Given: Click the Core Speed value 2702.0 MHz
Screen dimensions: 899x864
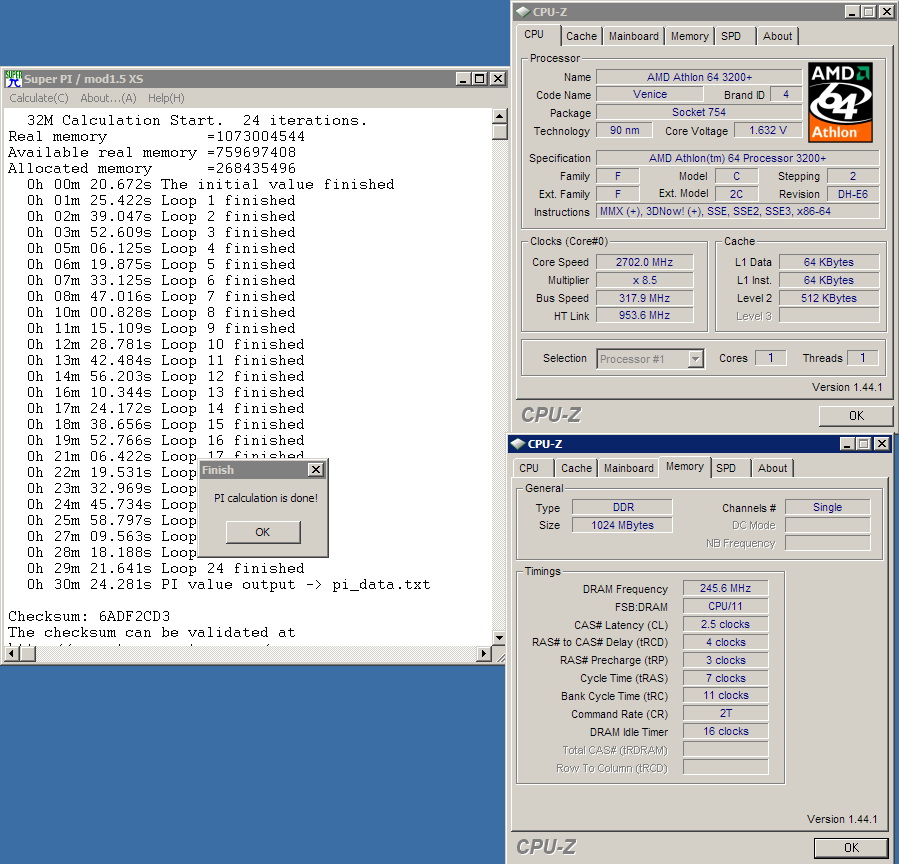Looking at the screenshot, I should [x=644, y=262].
